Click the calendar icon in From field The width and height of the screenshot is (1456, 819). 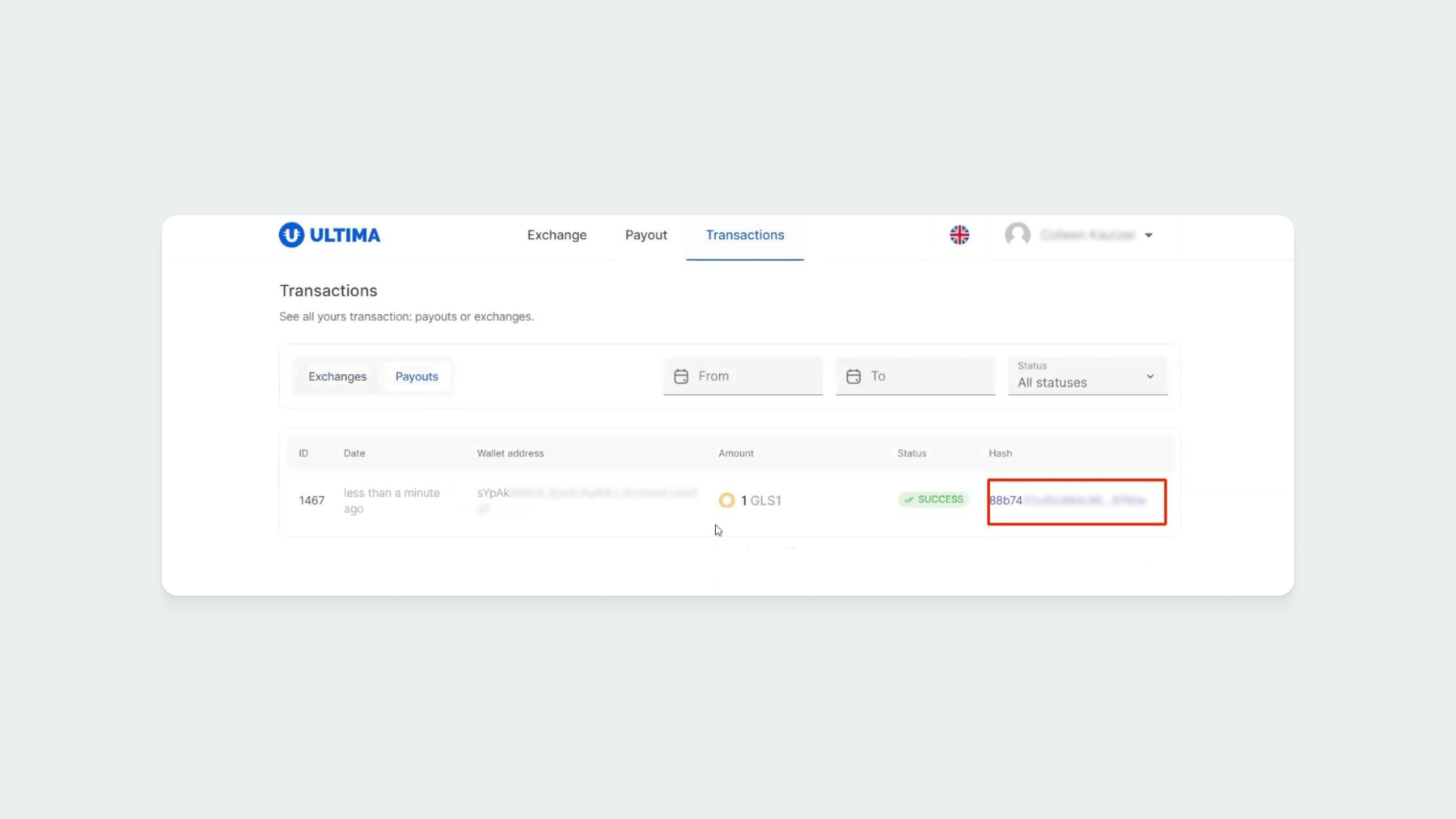coord(681,376)
